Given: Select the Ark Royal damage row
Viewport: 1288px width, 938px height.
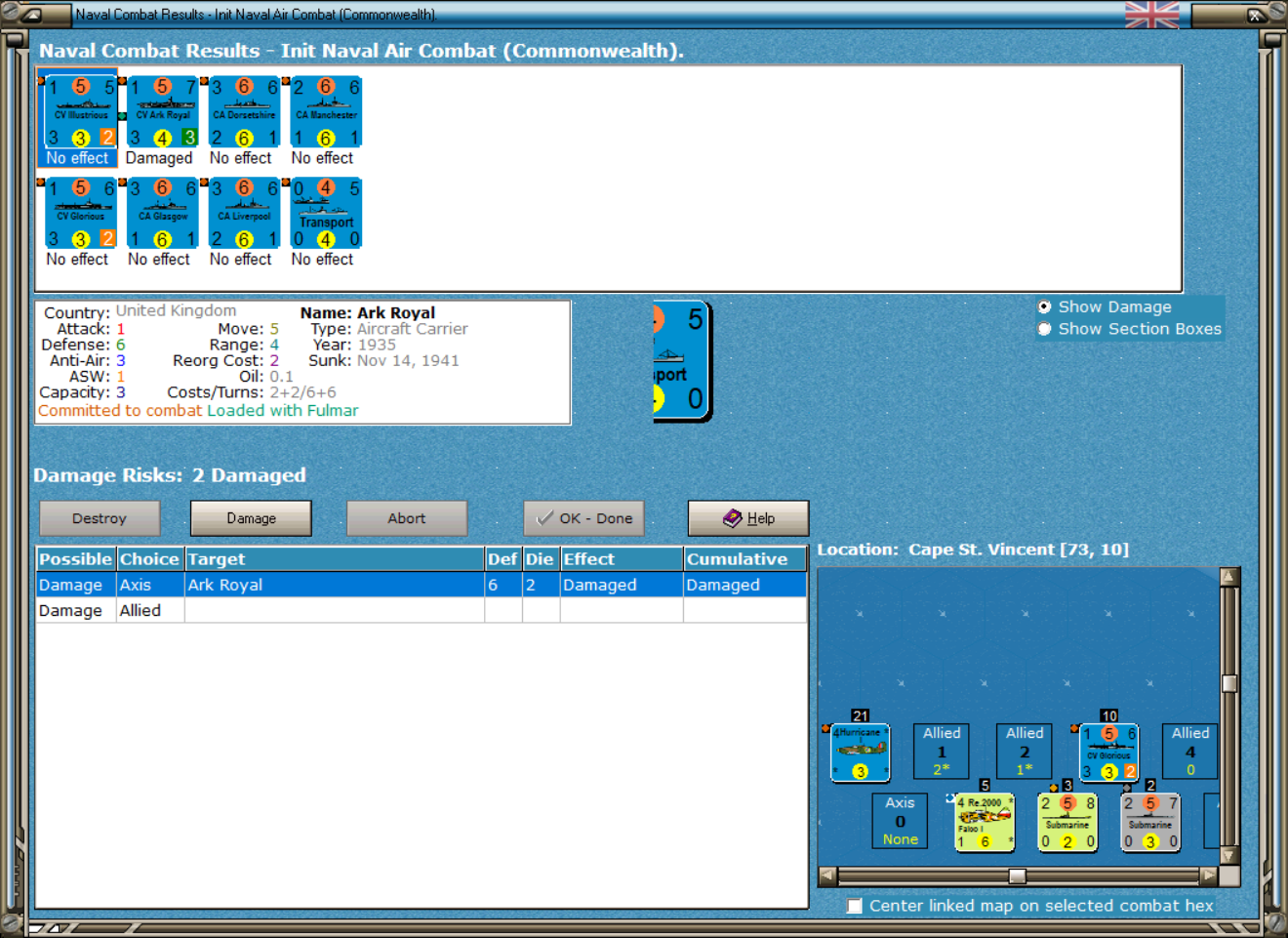Looking at the screenshot, I should [x=422, y=585].
